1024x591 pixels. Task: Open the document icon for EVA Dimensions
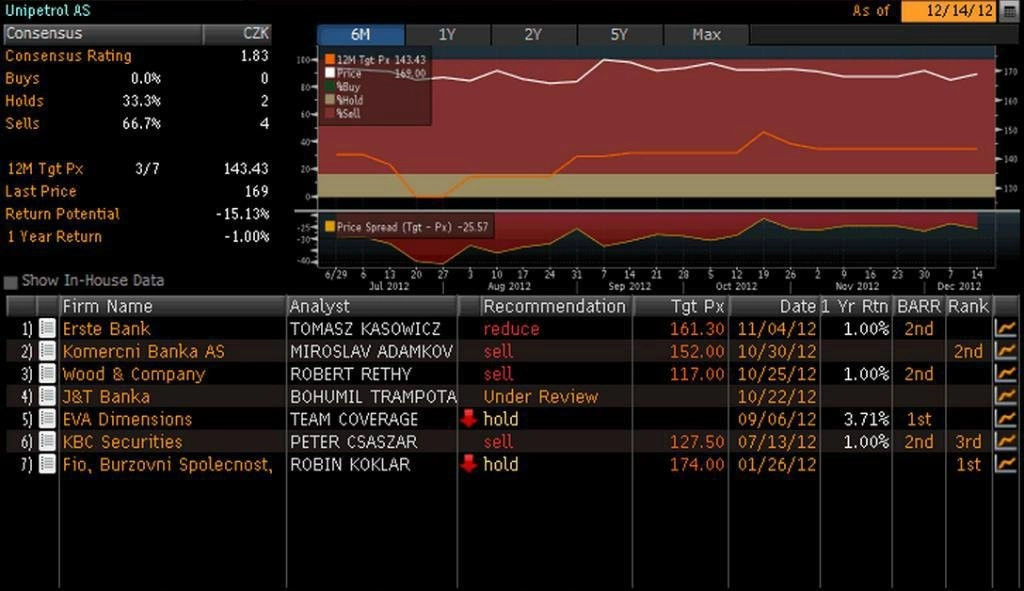point(47,419)
